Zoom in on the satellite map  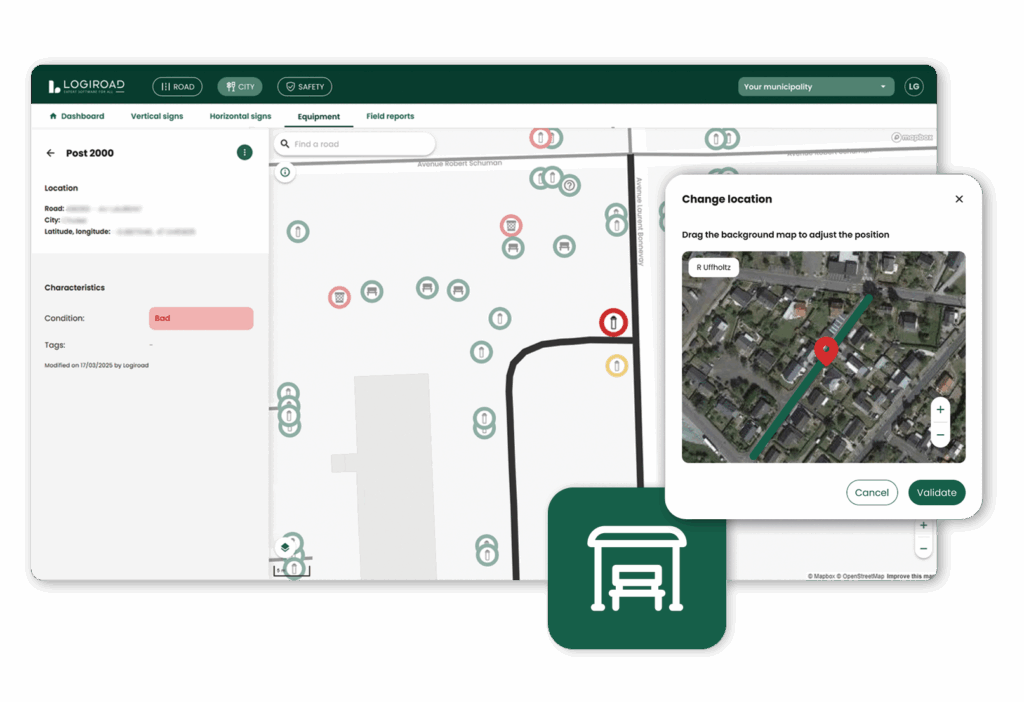click(940, 410)
